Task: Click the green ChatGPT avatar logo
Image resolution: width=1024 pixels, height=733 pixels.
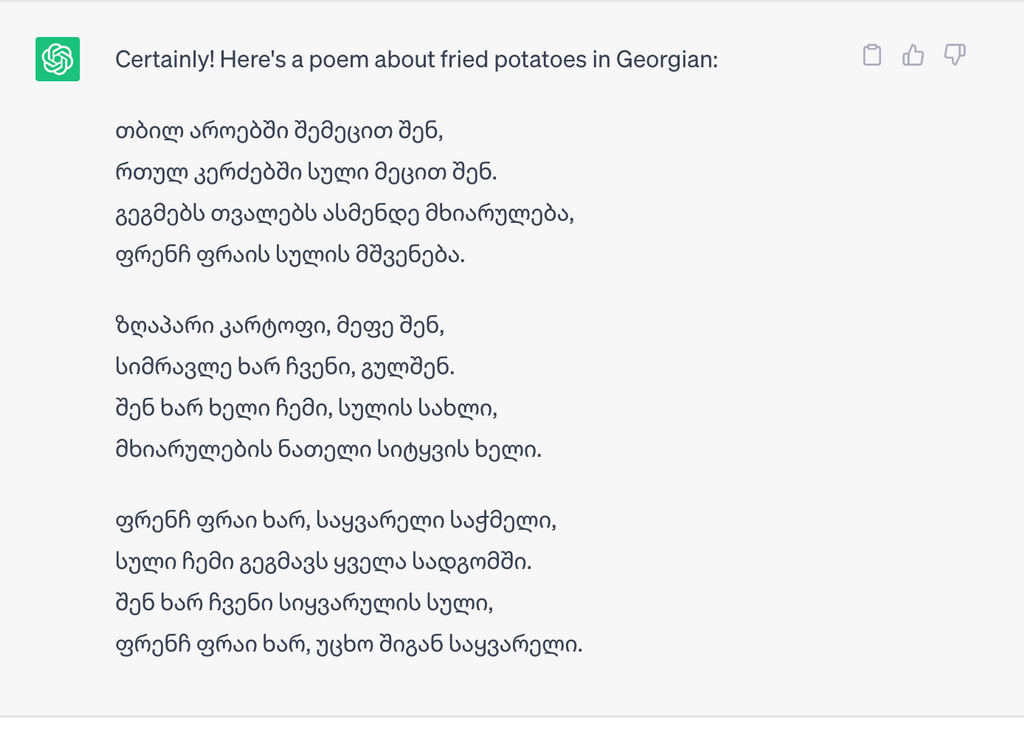Action: coord(57,59)
